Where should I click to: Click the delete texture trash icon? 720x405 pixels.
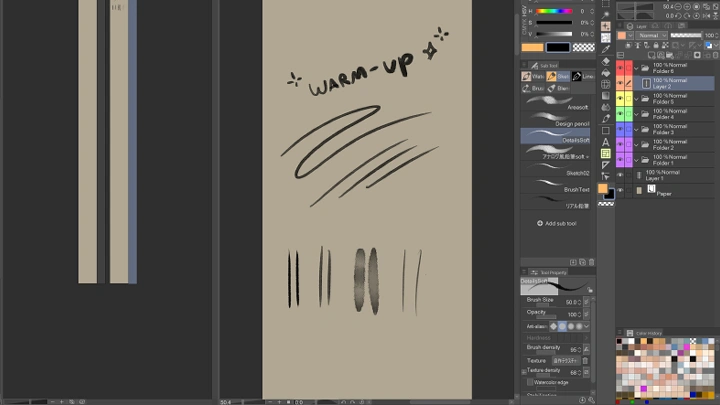tap(585, 361)
